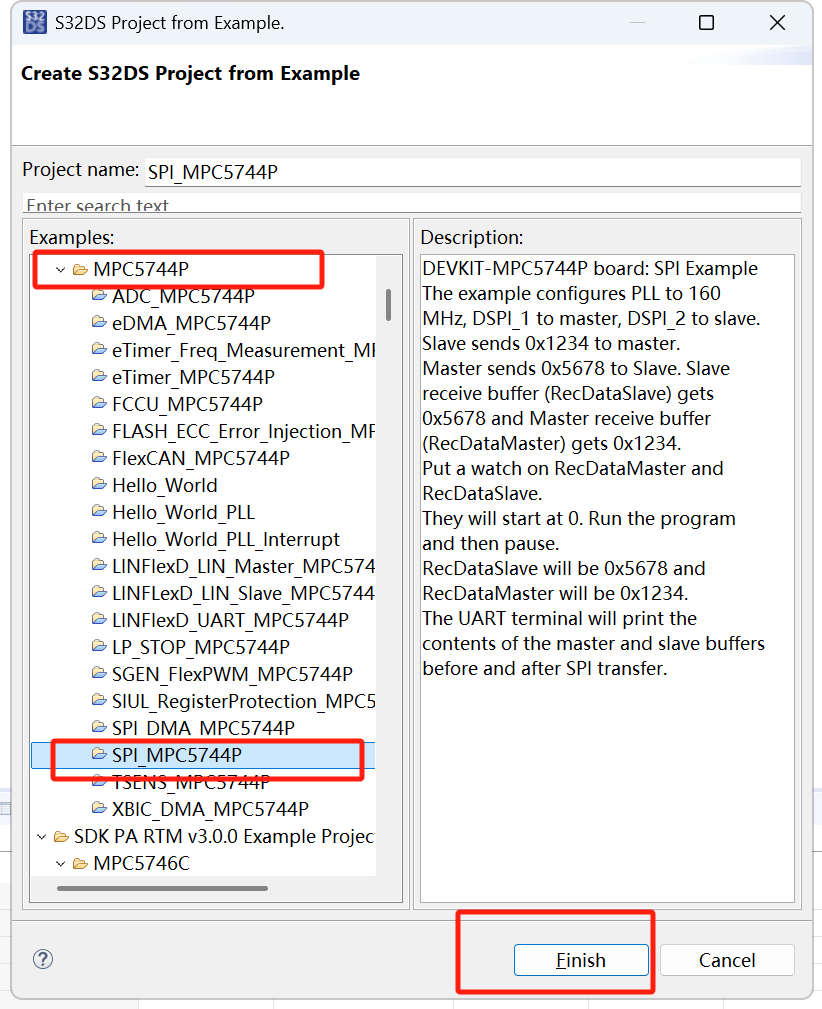Viewport: 822px width, 1009px height.
Task: Select Hello_World_PLL_Interrupt example
Action: pos(226,539)
